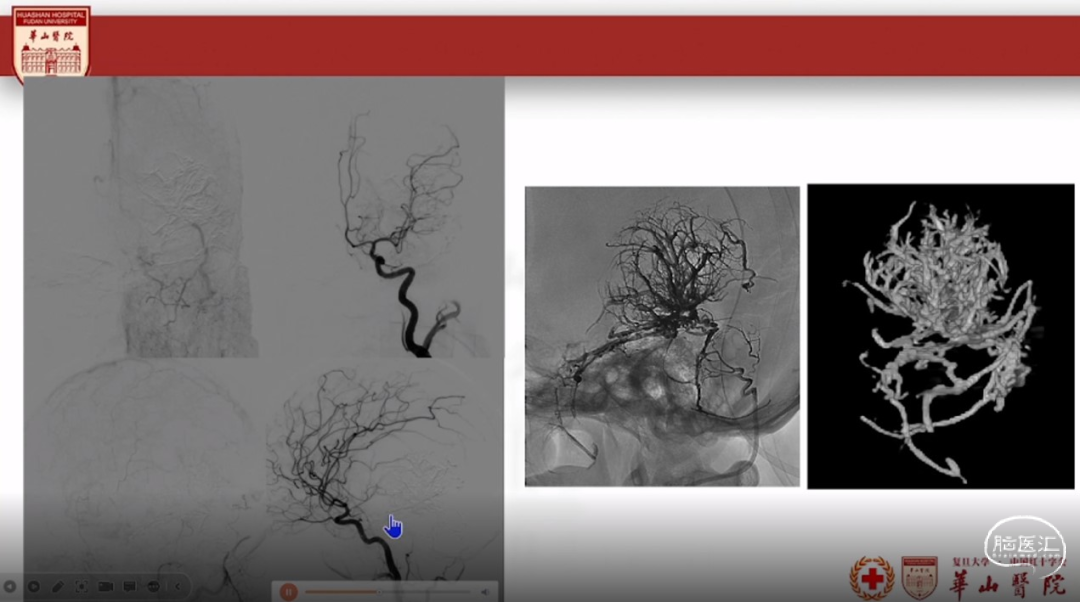
Task: Open the focus capture tool
Action: [81, 586]
